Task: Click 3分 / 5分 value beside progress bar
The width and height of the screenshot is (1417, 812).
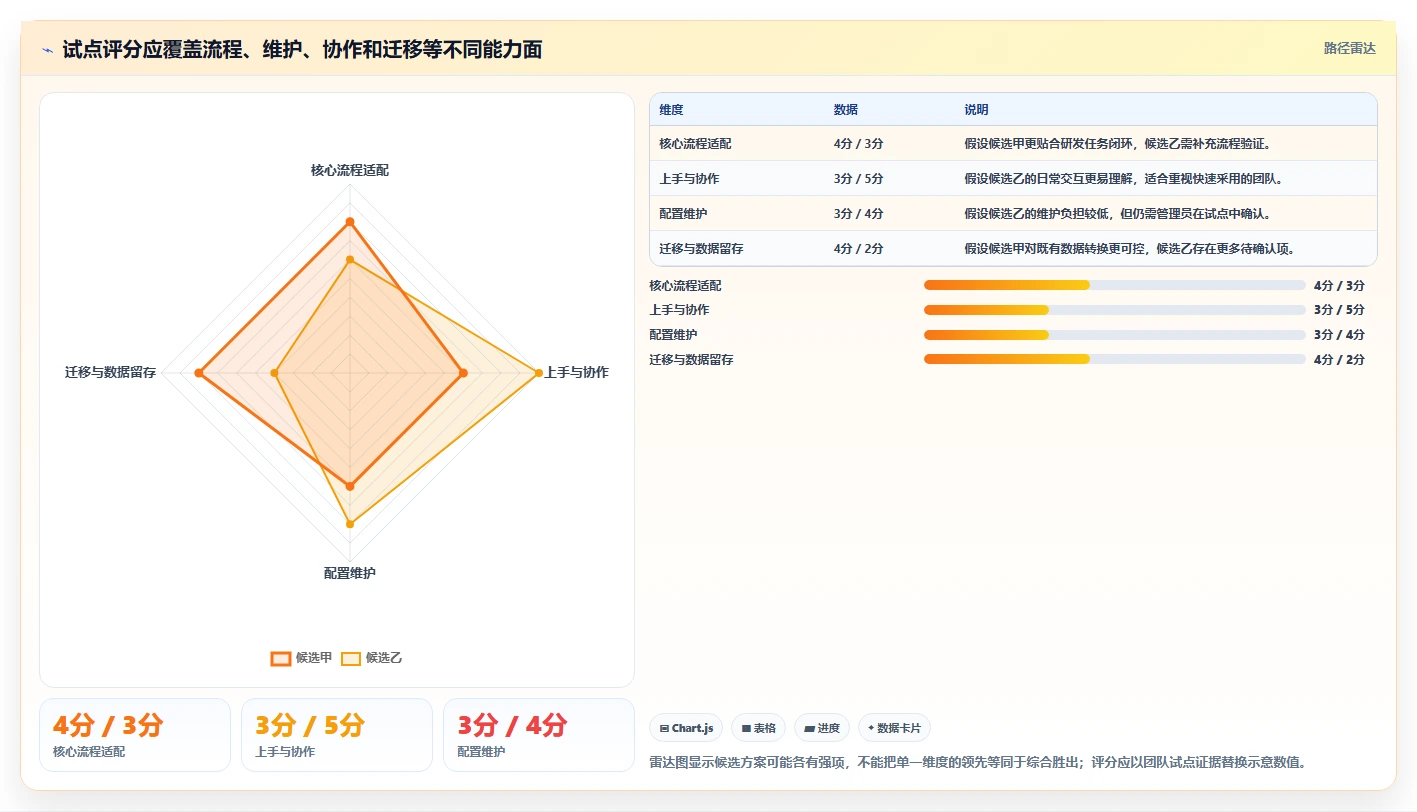Action: click(1339, 310)
